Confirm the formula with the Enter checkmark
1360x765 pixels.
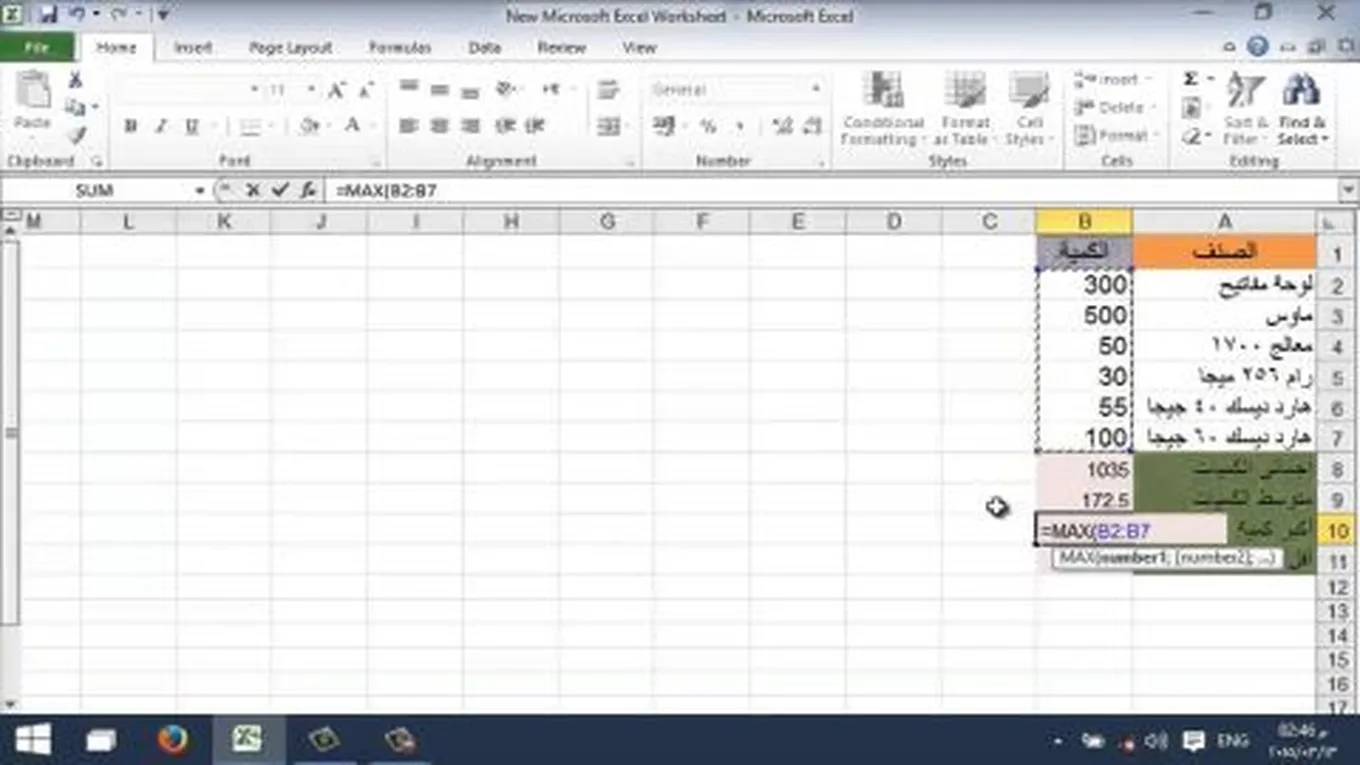(281, 190)
